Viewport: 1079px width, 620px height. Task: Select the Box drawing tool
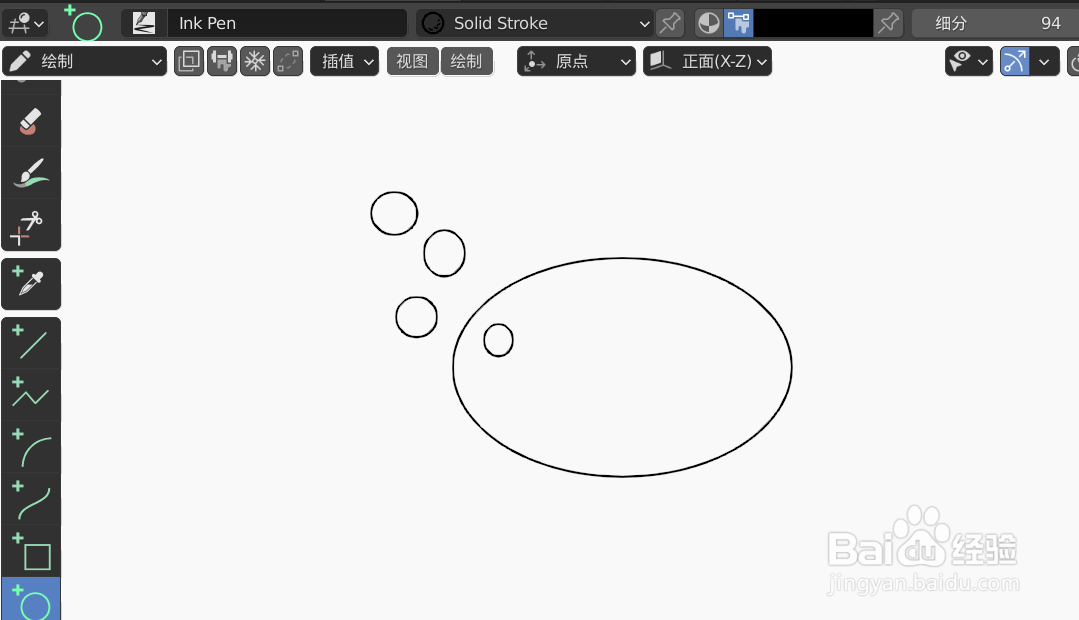(31, 550)
